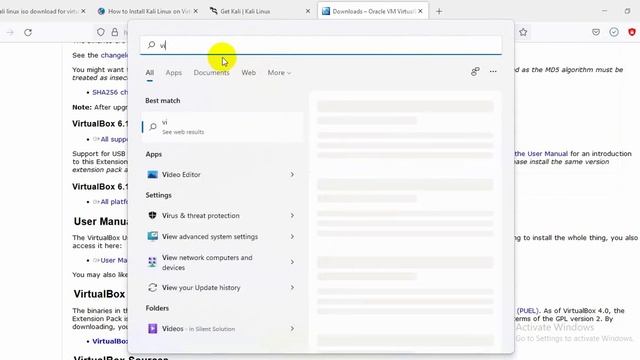The height and width of the screenshot is (360, 640).
Task: Click the account check icon in toolbar
Action: coord(614,32)
